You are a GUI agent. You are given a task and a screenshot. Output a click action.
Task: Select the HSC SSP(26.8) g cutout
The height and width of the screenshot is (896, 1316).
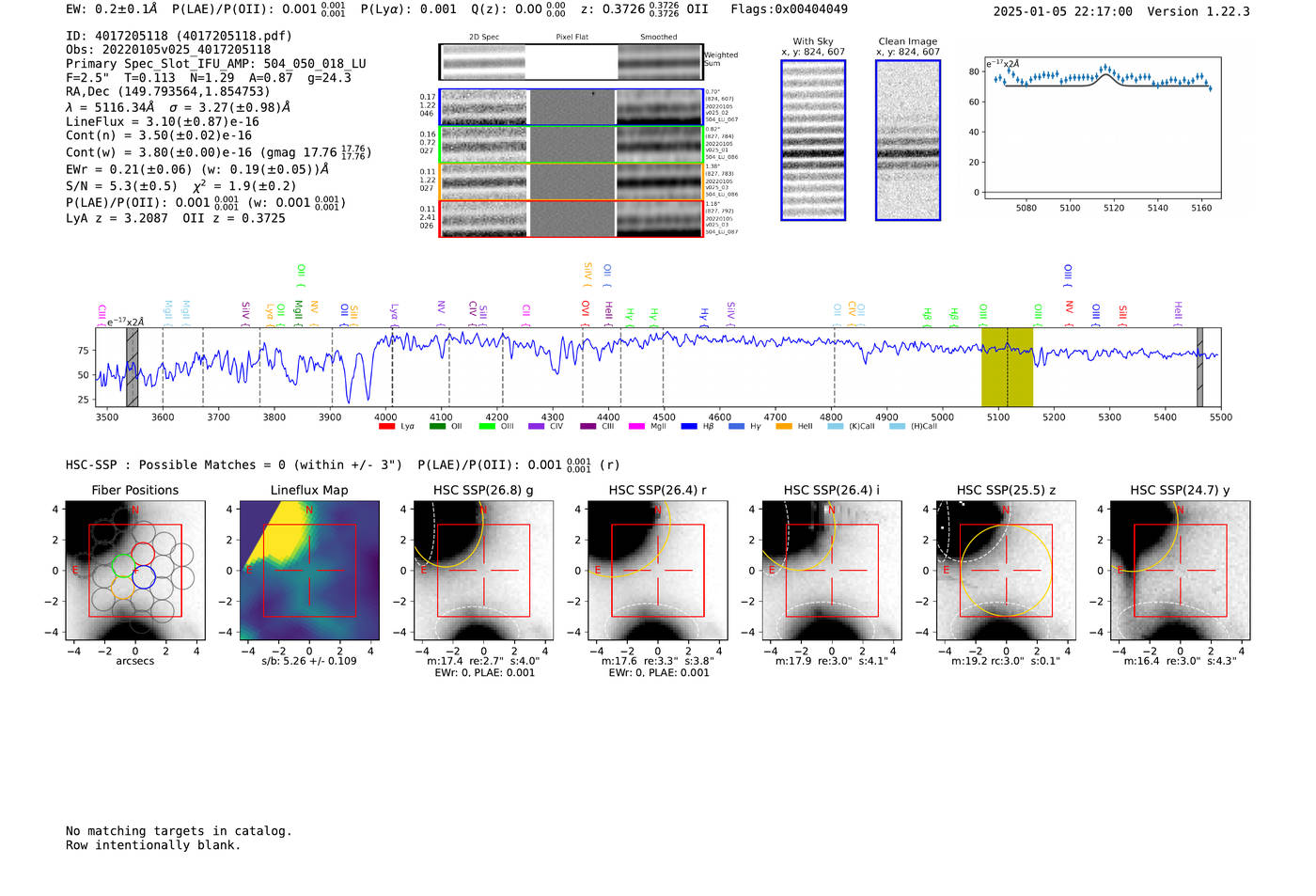[483, 571]
